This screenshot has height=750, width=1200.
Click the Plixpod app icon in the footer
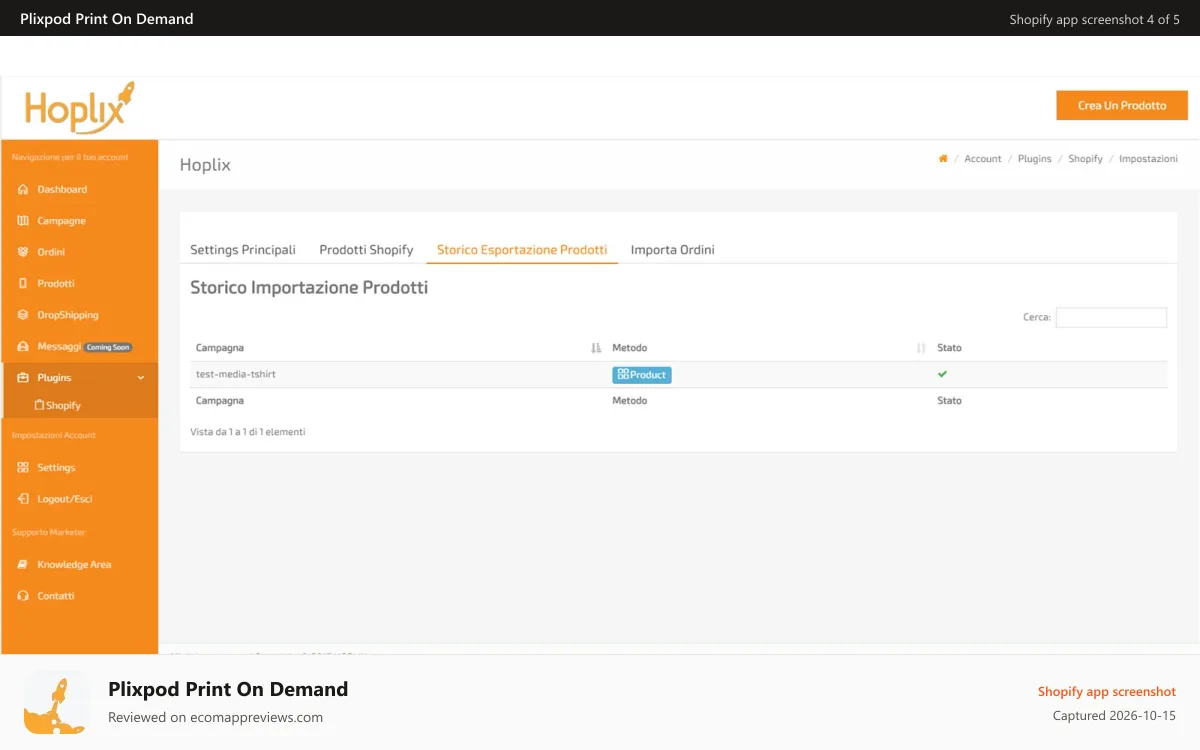click(x=56, y=702)
